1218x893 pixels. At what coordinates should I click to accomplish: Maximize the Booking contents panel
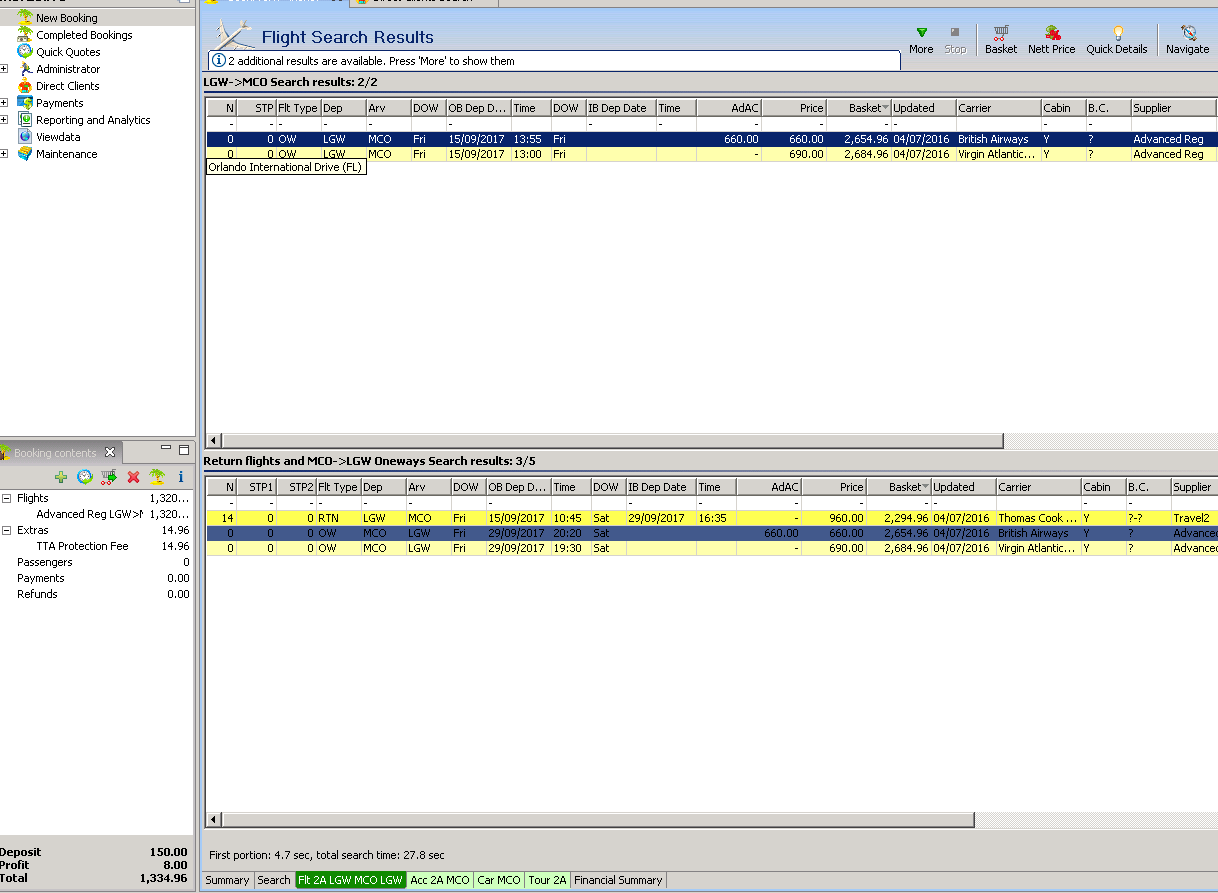[x=184, y=451]
